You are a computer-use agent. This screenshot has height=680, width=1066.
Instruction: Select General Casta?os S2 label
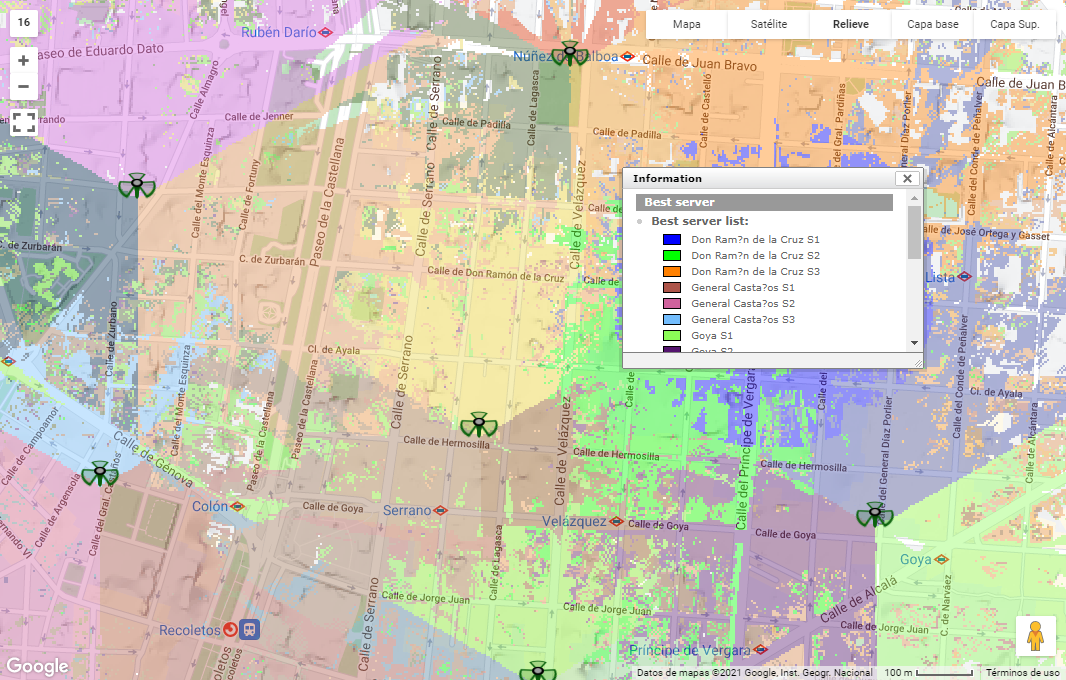click(x=742, y=303)
